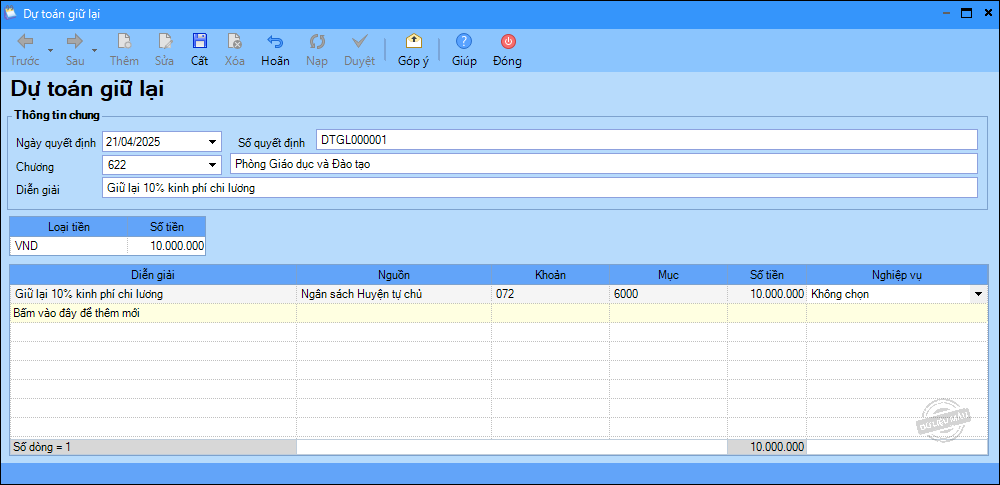Screen dimensions: 1000x485
Task: Edit the Diễn giải general info field
Action: 540,188
